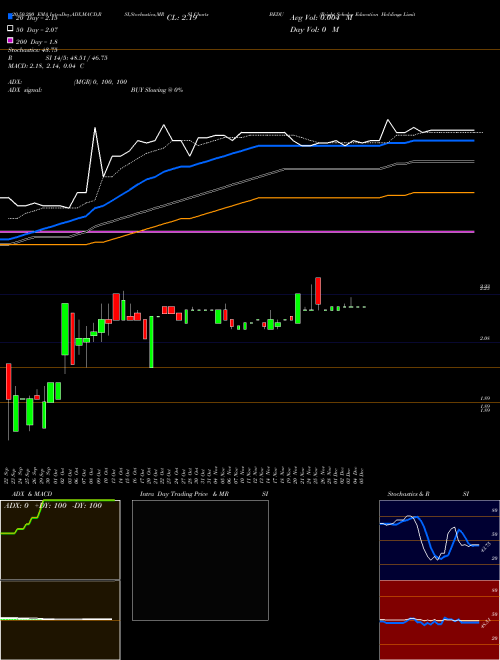Click the 'ADX & MACD' panel title
The image size is (500, 660).
(x=32, y=494)
